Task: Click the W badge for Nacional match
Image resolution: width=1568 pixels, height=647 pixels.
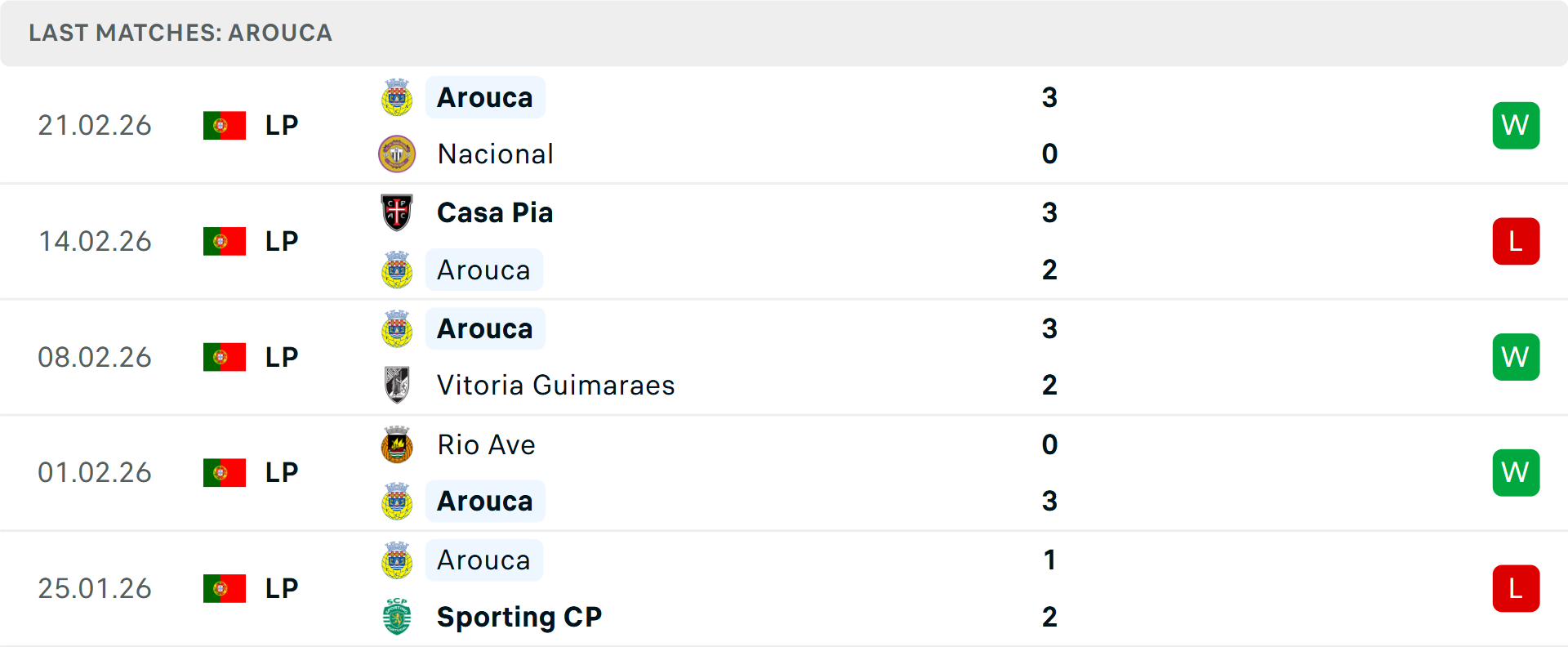Action: pos(1516,125)
